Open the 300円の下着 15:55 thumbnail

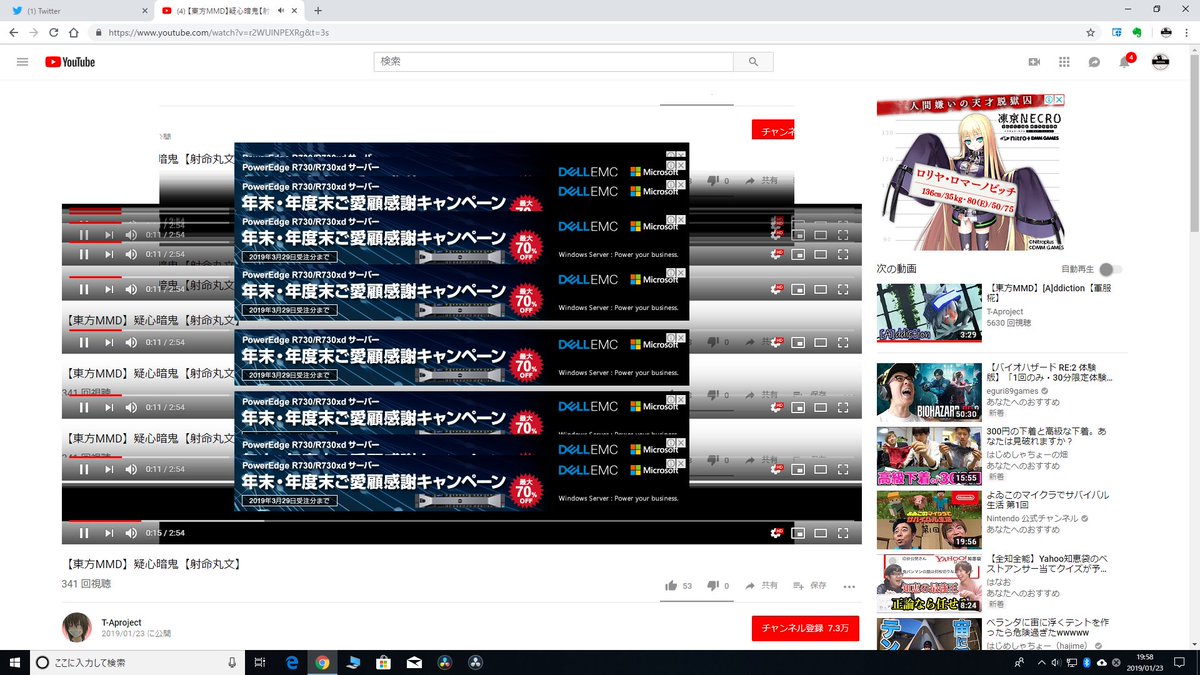pyautogui.click(x=930, y=457)
